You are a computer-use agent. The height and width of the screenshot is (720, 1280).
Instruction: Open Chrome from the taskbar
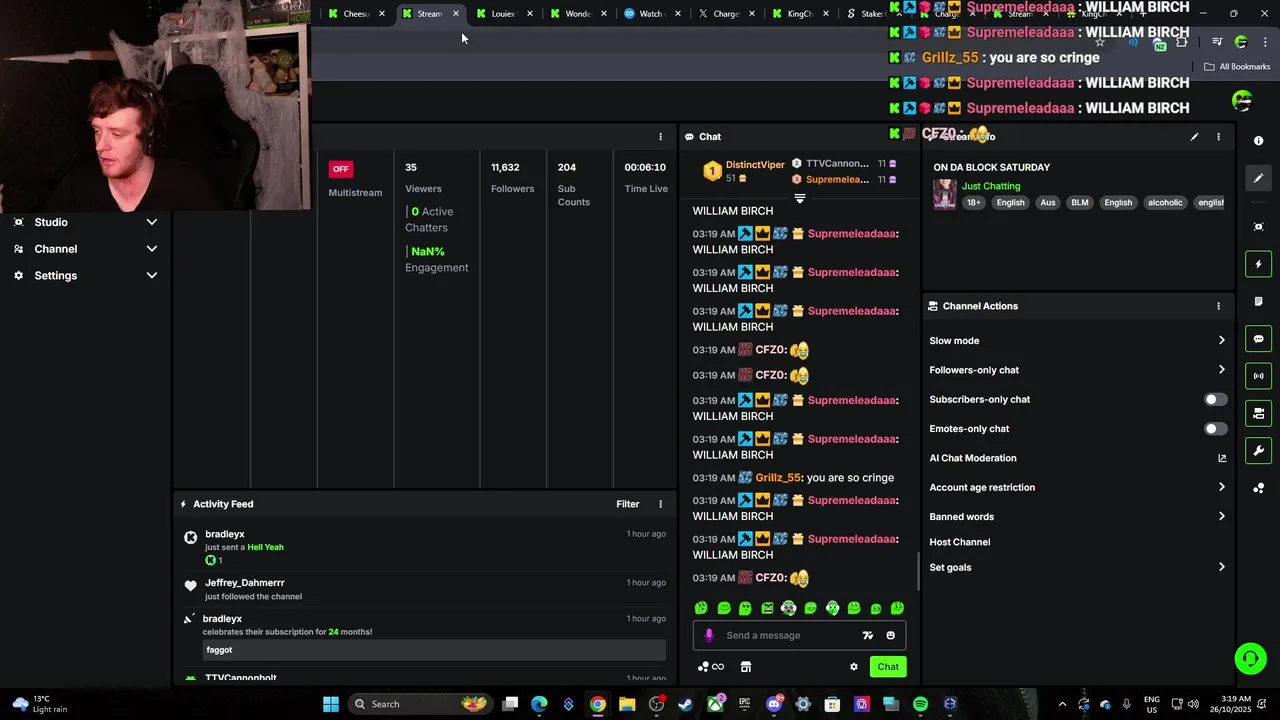597,704
